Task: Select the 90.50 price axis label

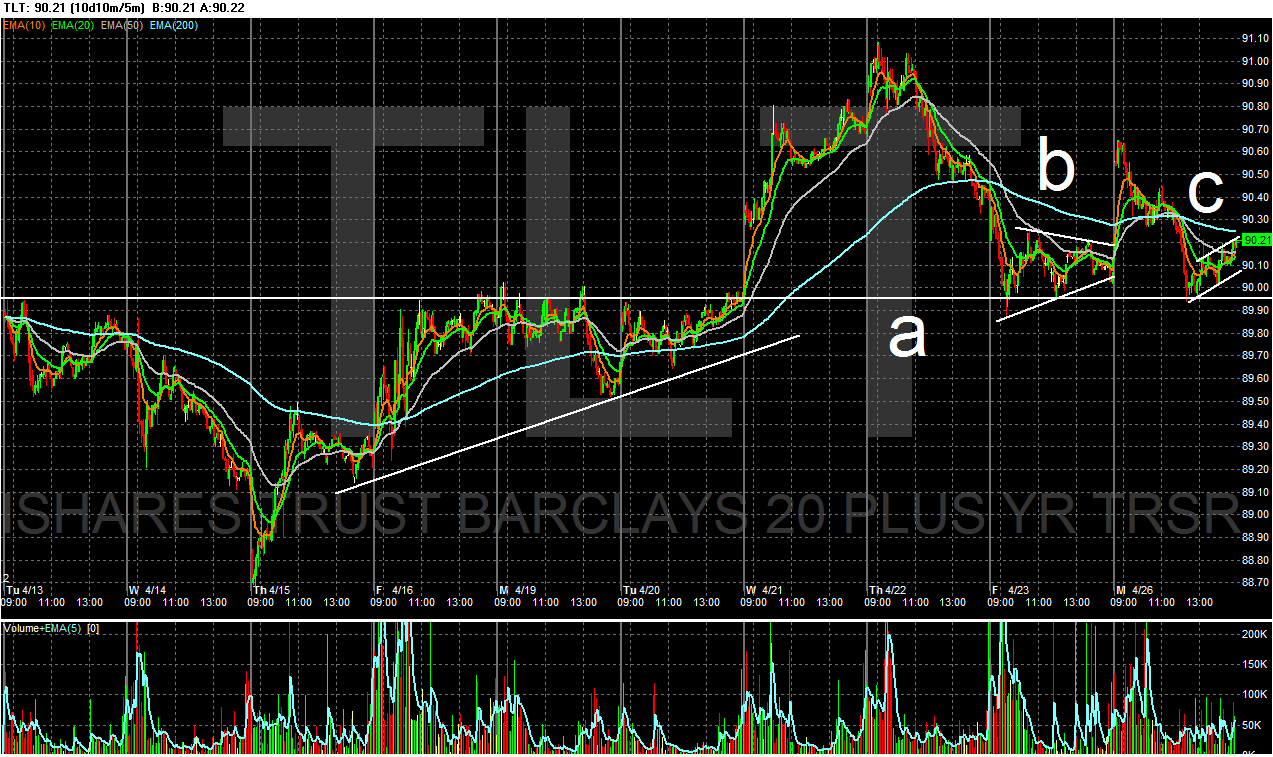Action: 1255,174
